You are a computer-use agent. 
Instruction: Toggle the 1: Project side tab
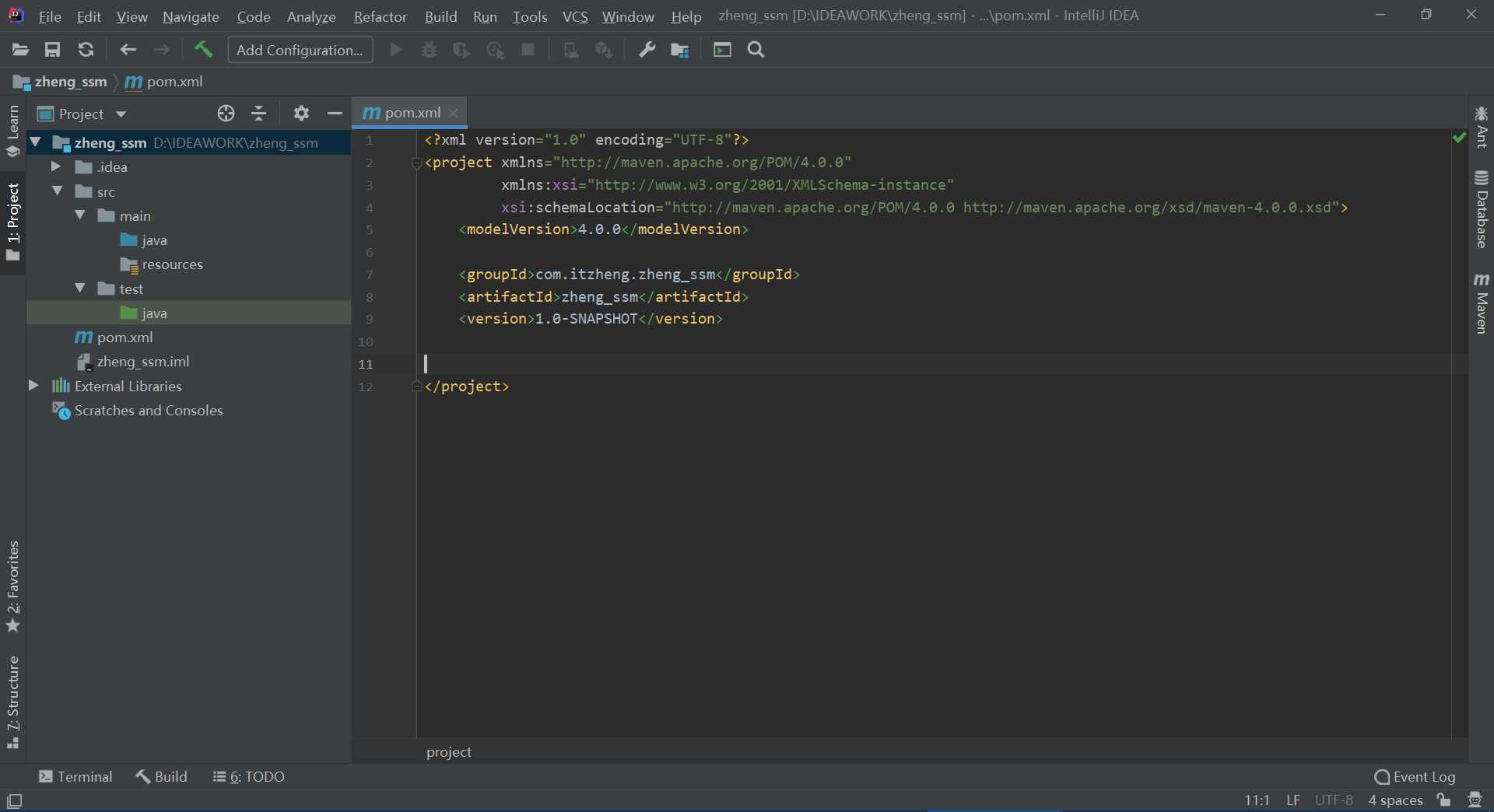[x=13, y=222]
